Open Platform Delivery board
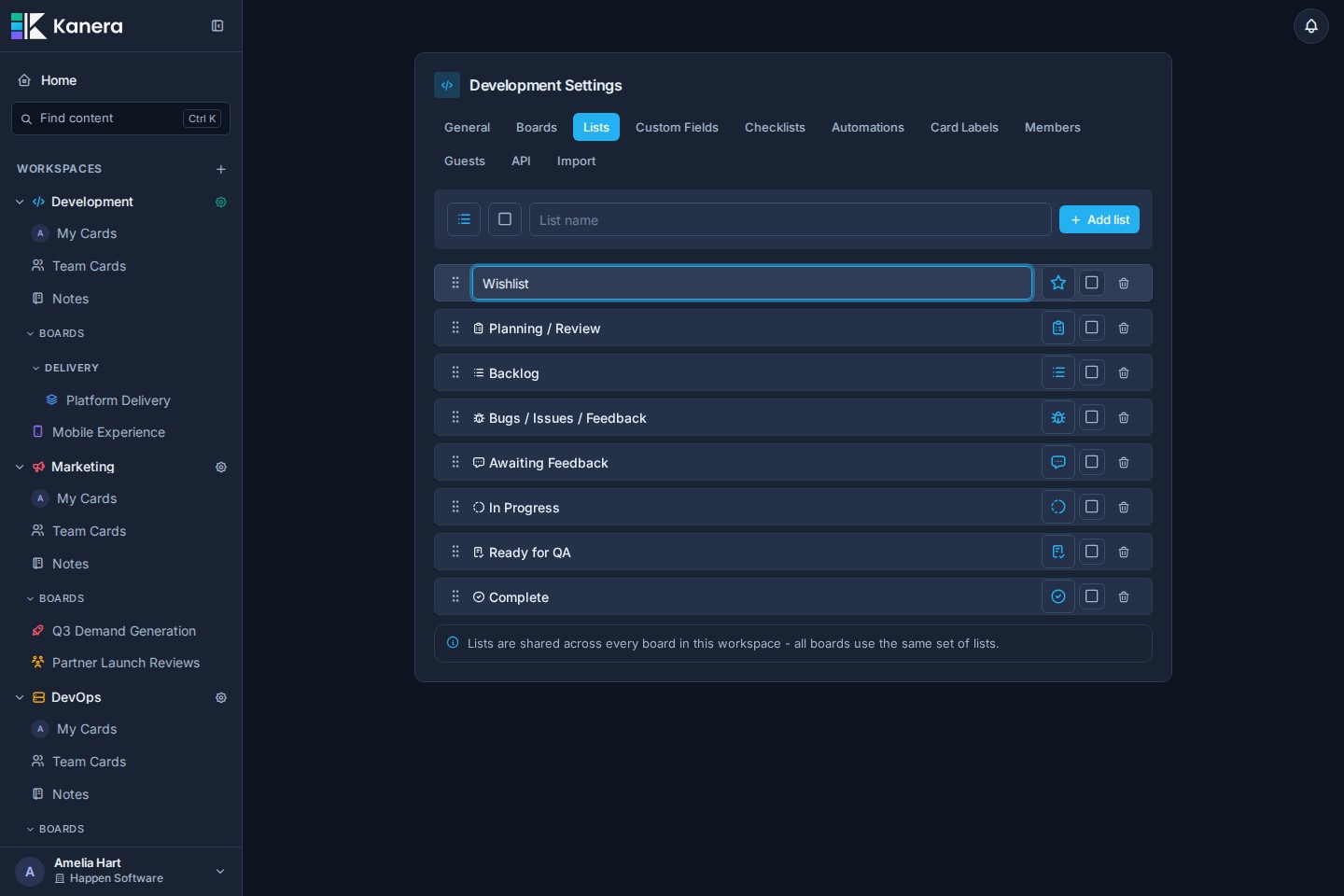Image resolution: width=1344 pixels, height=896 pixels. 120,400
